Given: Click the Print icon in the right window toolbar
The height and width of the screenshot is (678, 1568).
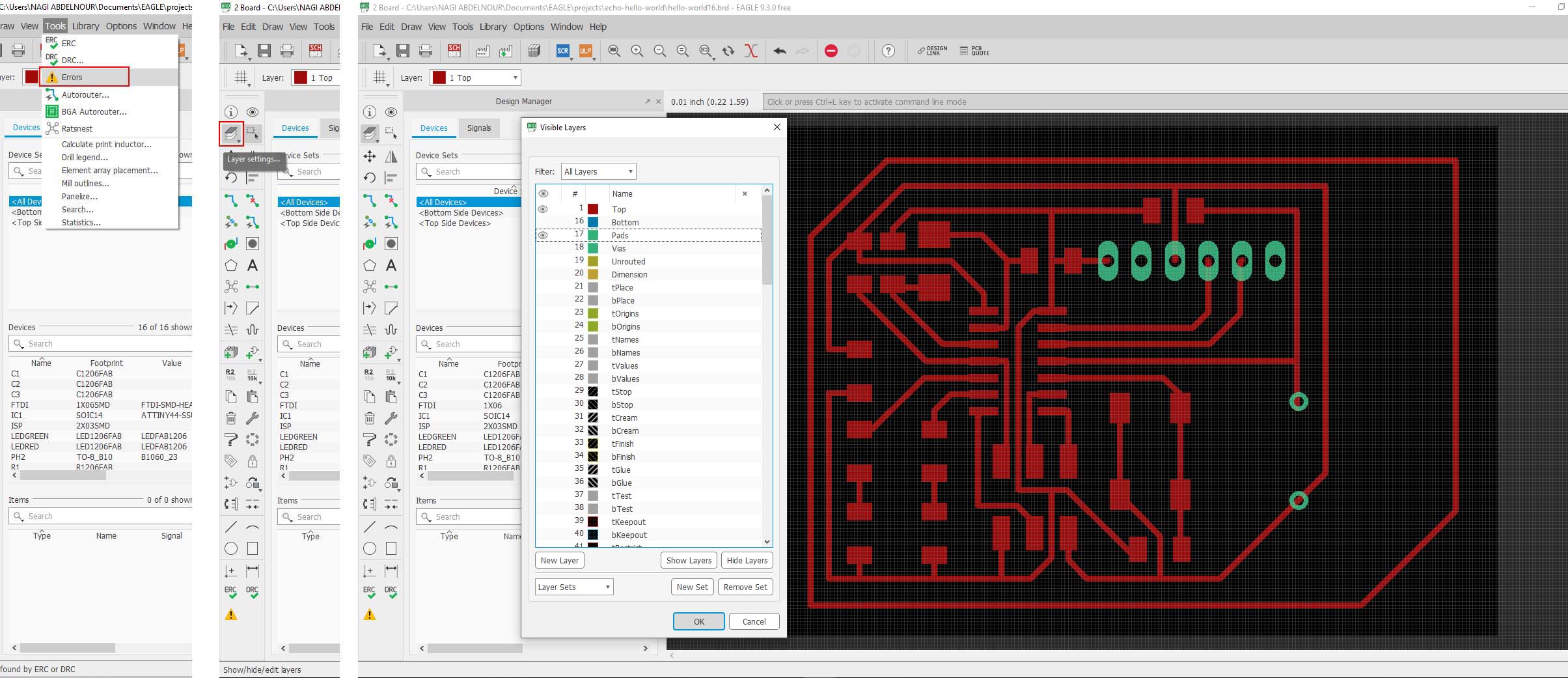Looking at the screenshot, I should (x=426, y=51).
